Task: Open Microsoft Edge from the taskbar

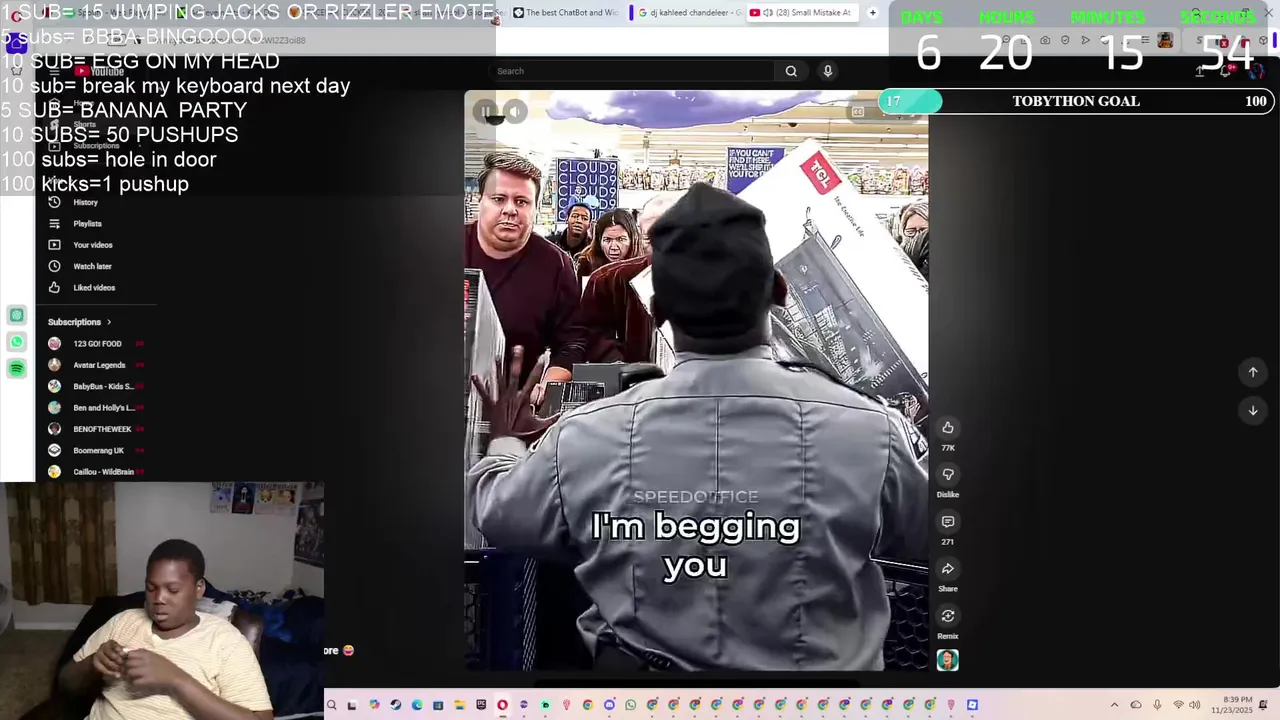Action: (417, 705)
